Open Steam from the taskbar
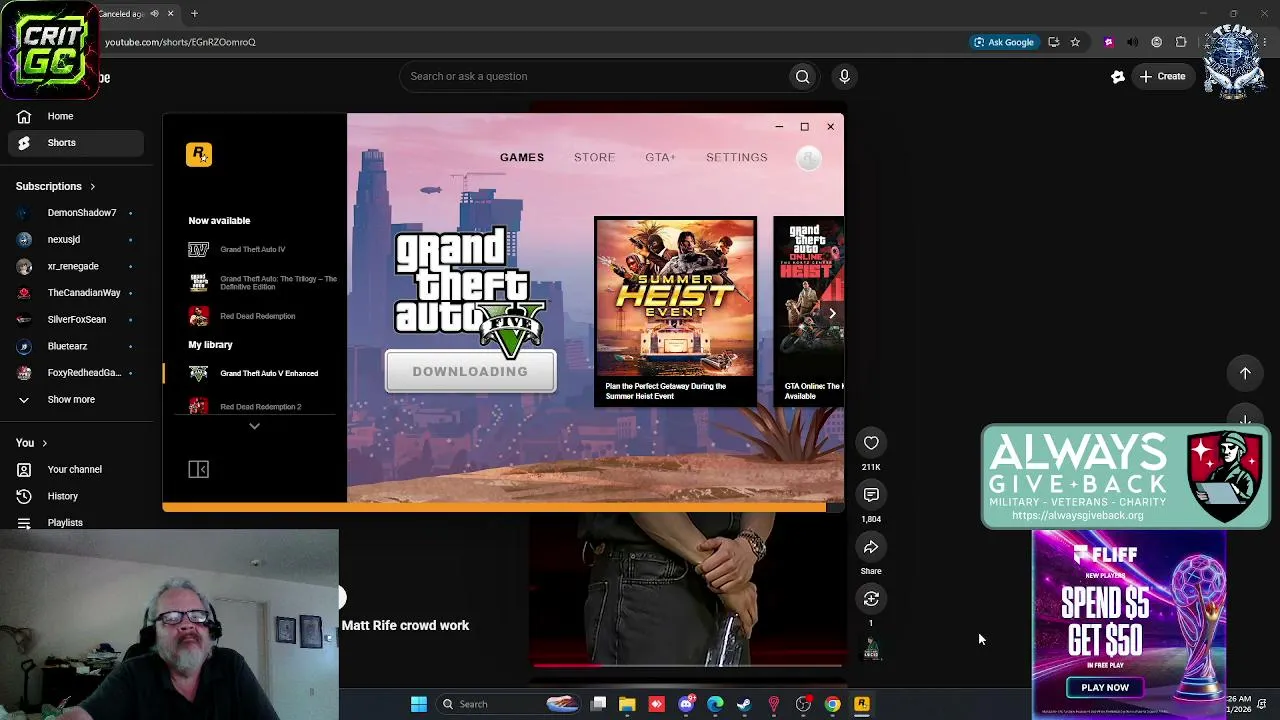The image size is (1280, 720). pyautogui.click(x=744, y=704)
